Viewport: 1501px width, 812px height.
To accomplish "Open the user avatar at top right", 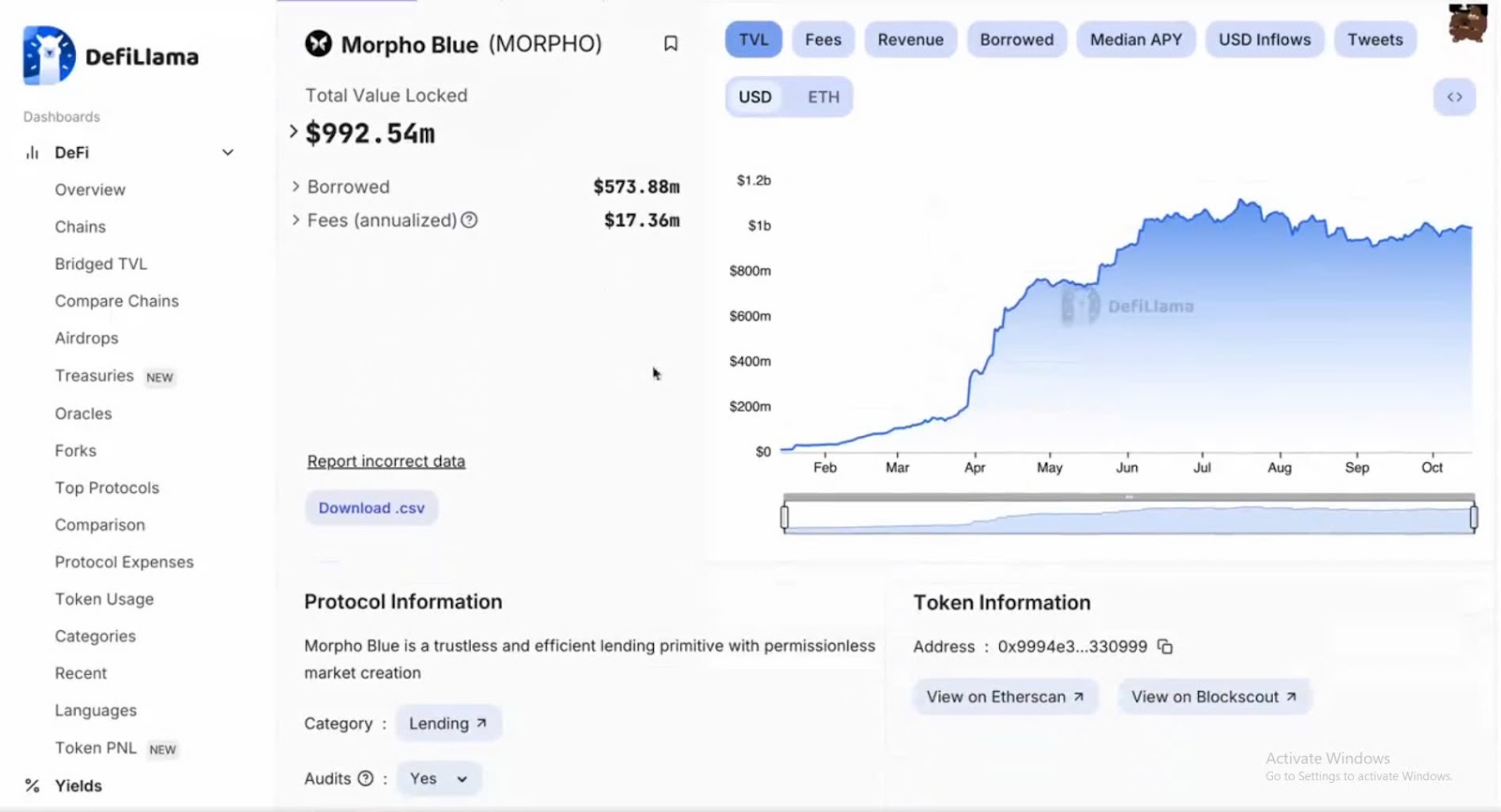I will (1467, 23).
